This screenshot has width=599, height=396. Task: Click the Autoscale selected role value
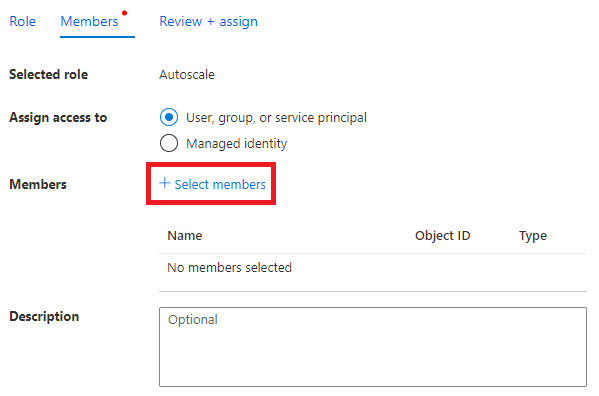187,74
